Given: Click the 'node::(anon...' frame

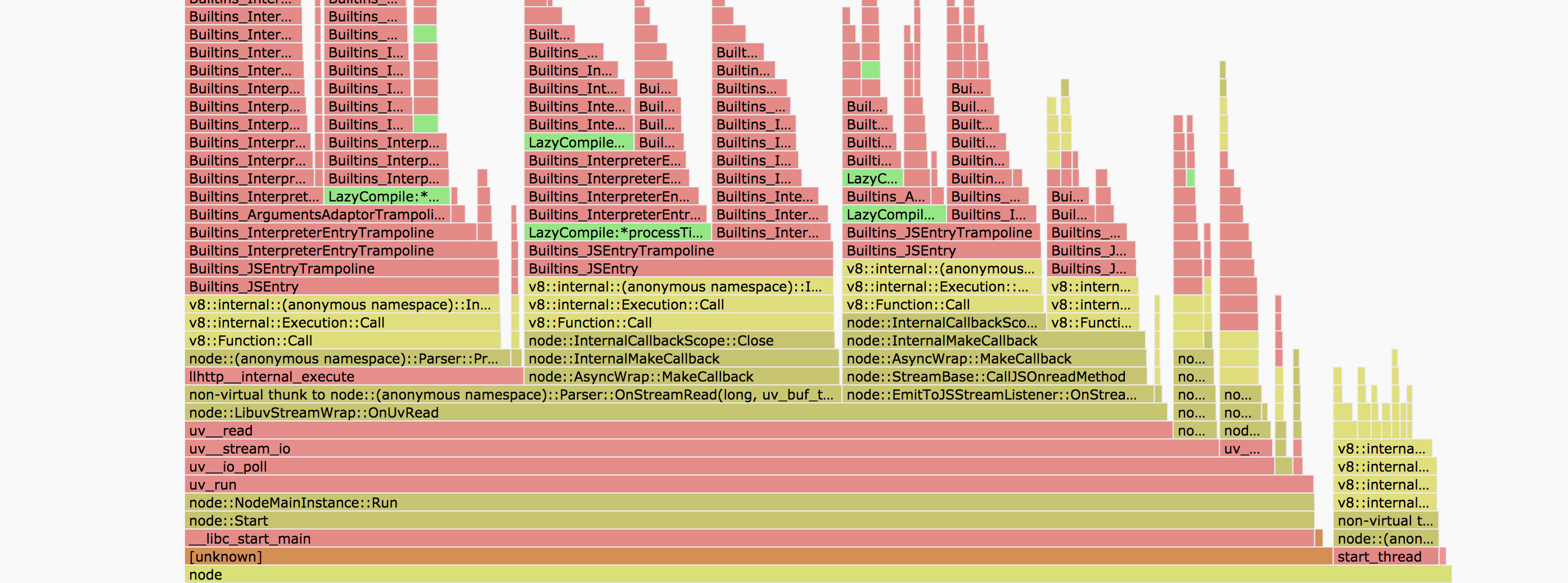Looking at the screenshot, I should pyautogui.click(x=1385, y=539).
